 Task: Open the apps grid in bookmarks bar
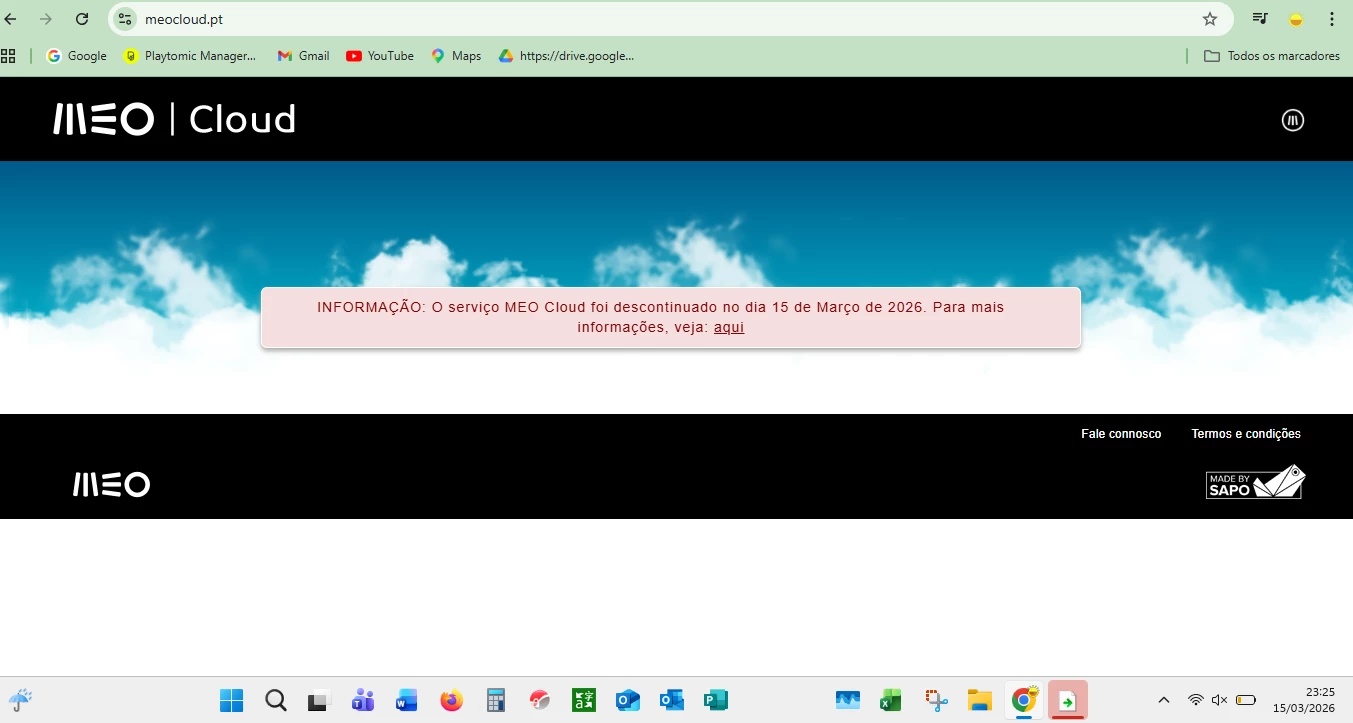pyautogui.click(x=9, y=56)
